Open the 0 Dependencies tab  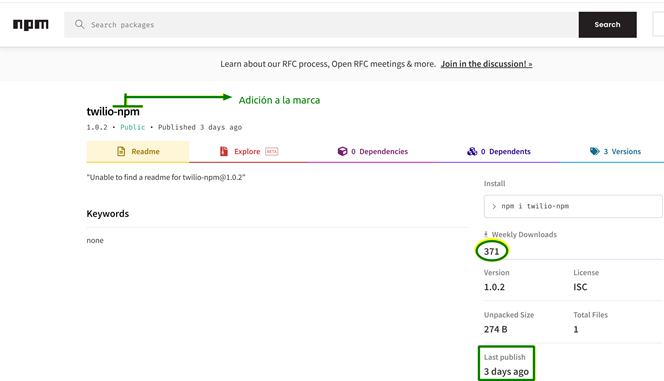pos(373,152)
